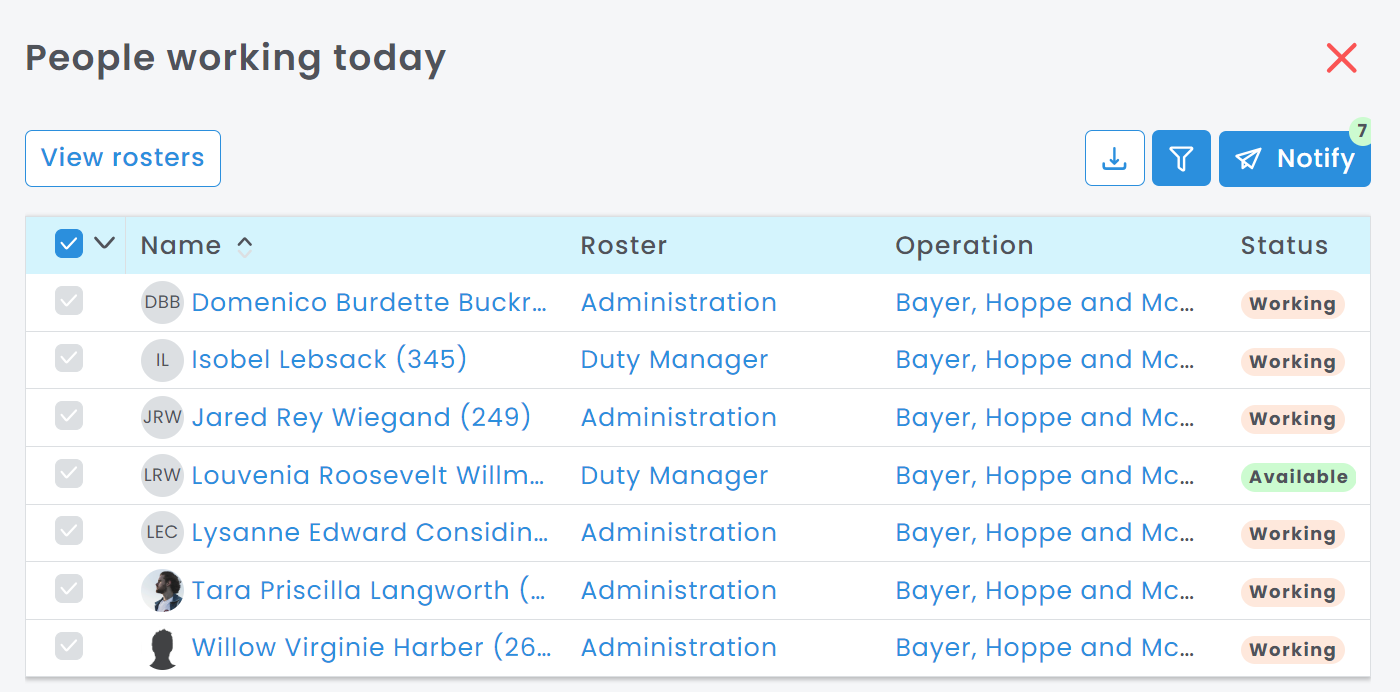1400x692 pixels.
Task: Click the Notify button
Action: pos(1294,159)
